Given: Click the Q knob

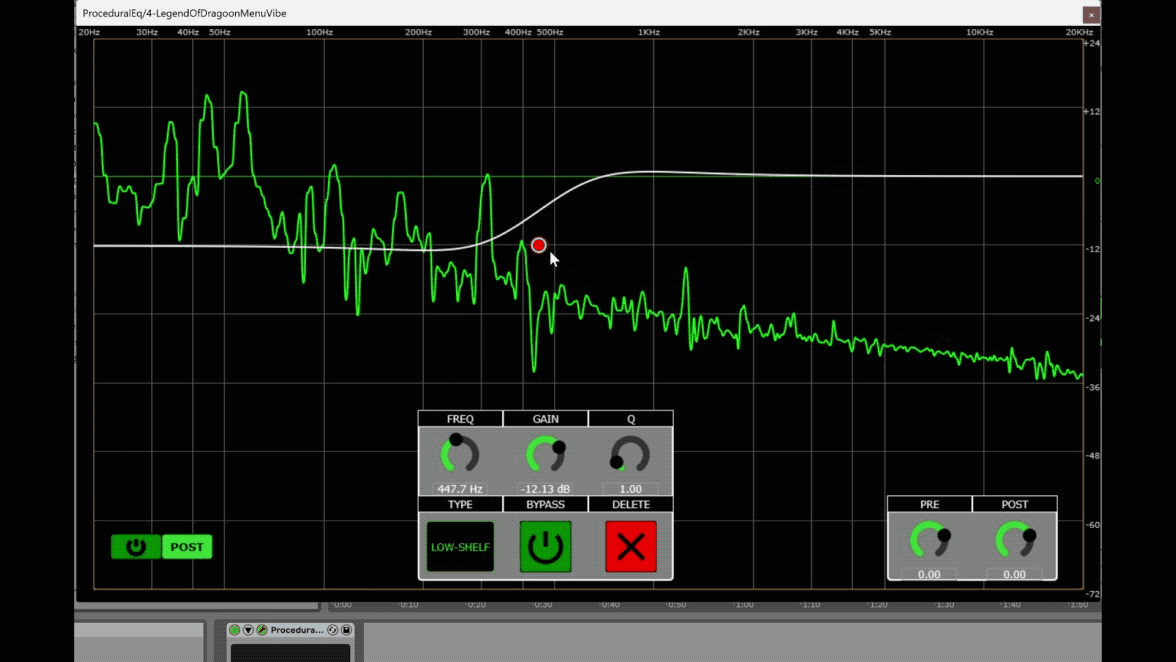Looking at the screenshot, I should (630, 455).
